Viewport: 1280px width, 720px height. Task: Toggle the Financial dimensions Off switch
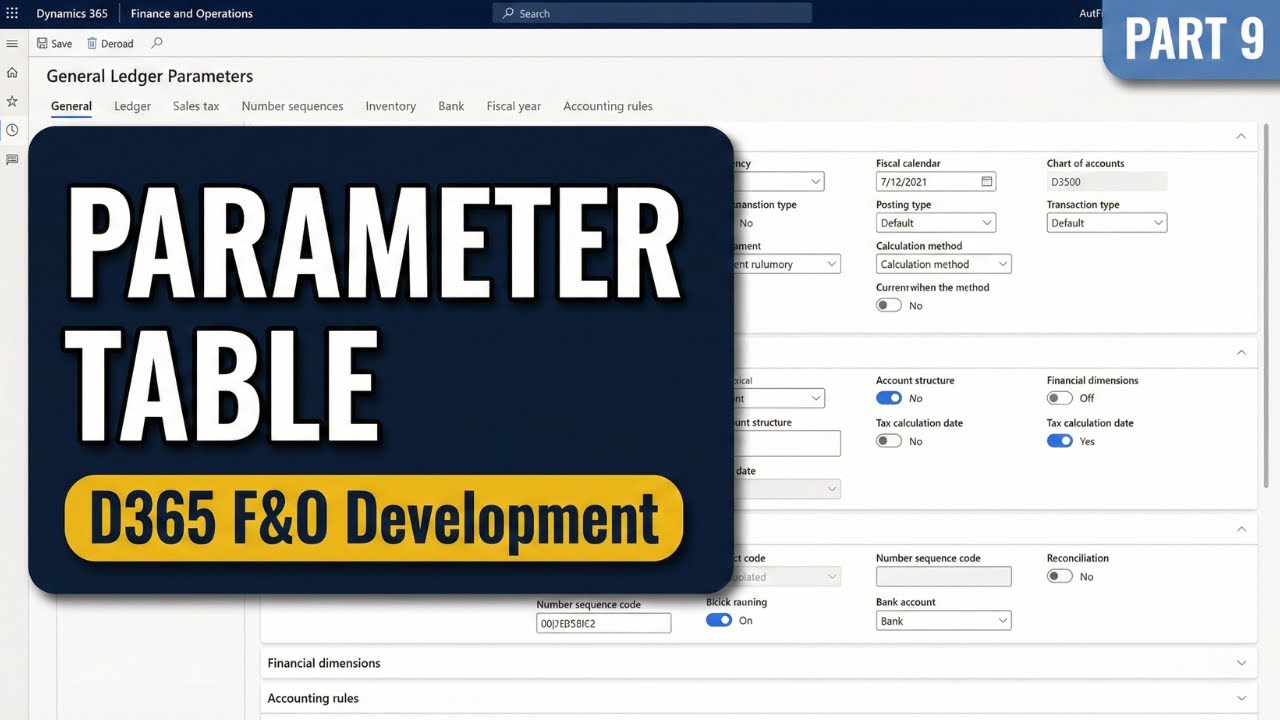1060,398
